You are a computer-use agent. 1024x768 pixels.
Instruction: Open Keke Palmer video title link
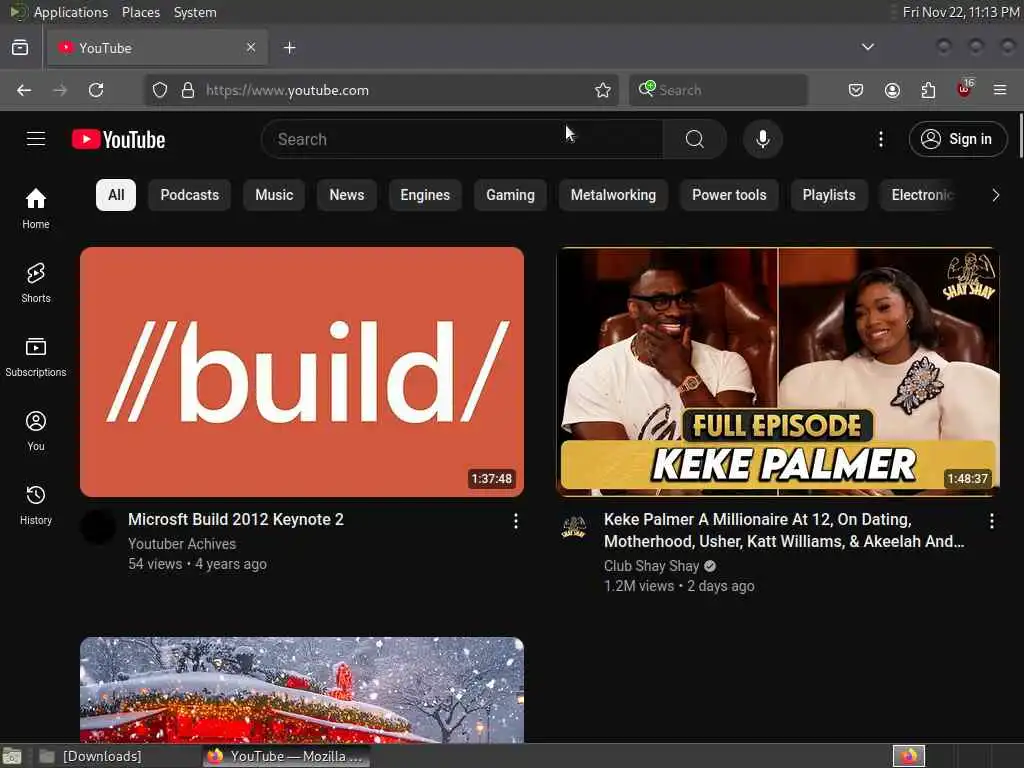coord(784,530)
